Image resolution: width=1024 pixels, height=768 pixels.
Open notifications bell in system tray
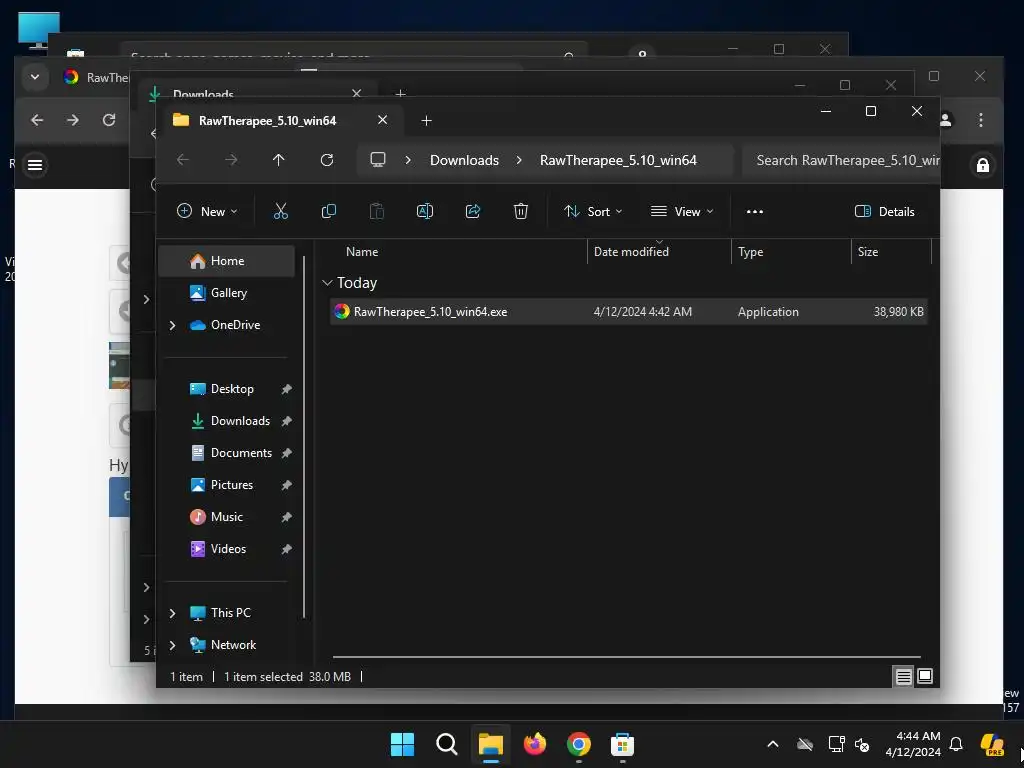click(956, 744)
